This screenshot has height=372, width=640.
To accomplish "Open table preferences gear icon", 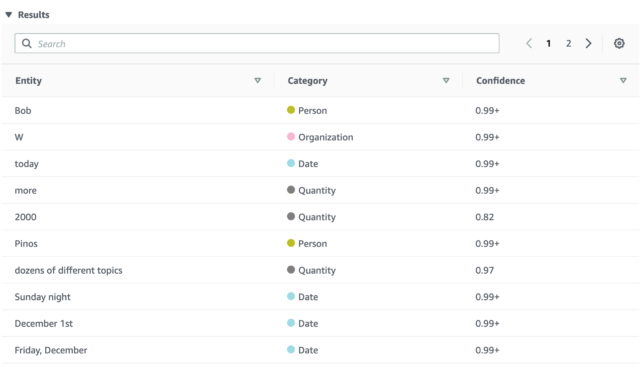I will coord(619,43).
